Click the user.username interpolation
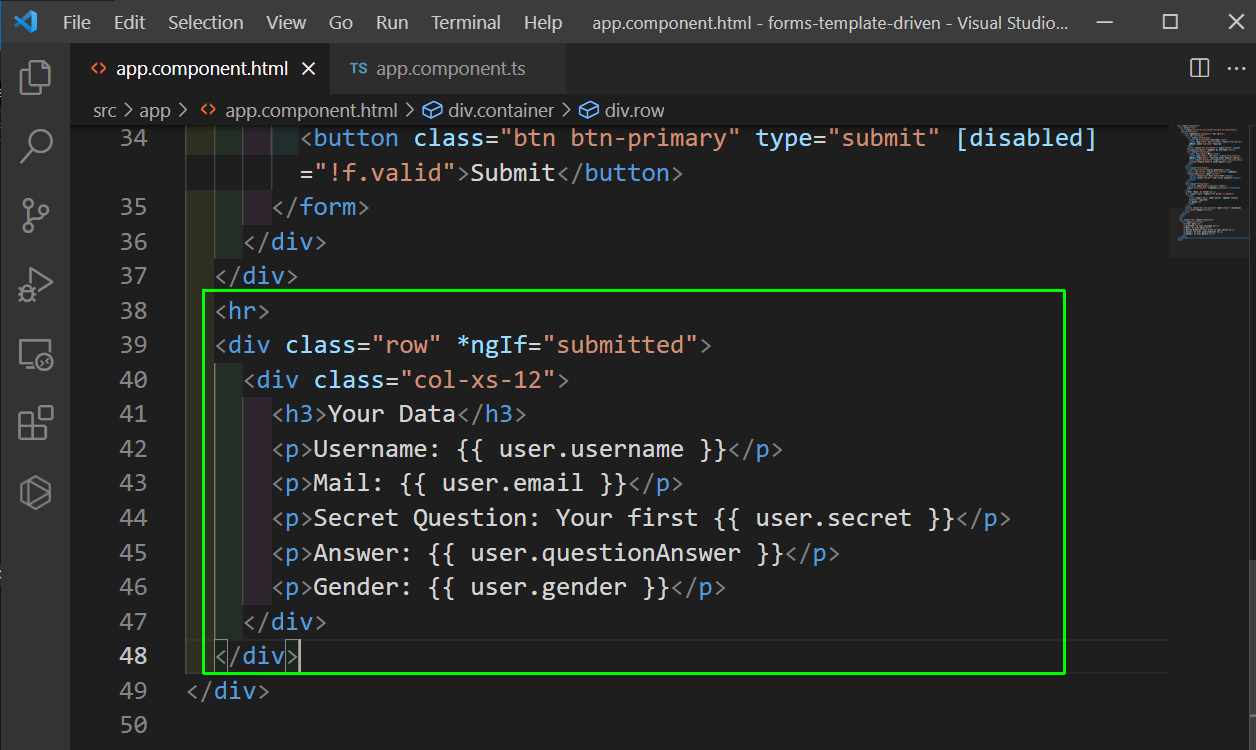The height and width of the screenshot is (750, 1256). [x=591, y=448]
